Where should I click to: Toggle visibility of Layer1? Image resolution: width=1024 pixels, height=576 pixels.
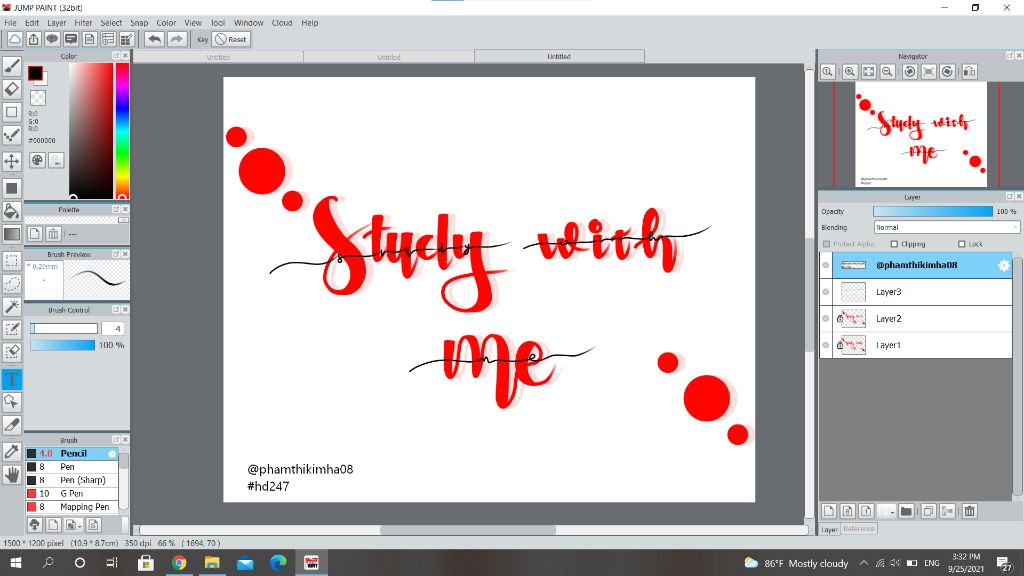click(826, 345)
